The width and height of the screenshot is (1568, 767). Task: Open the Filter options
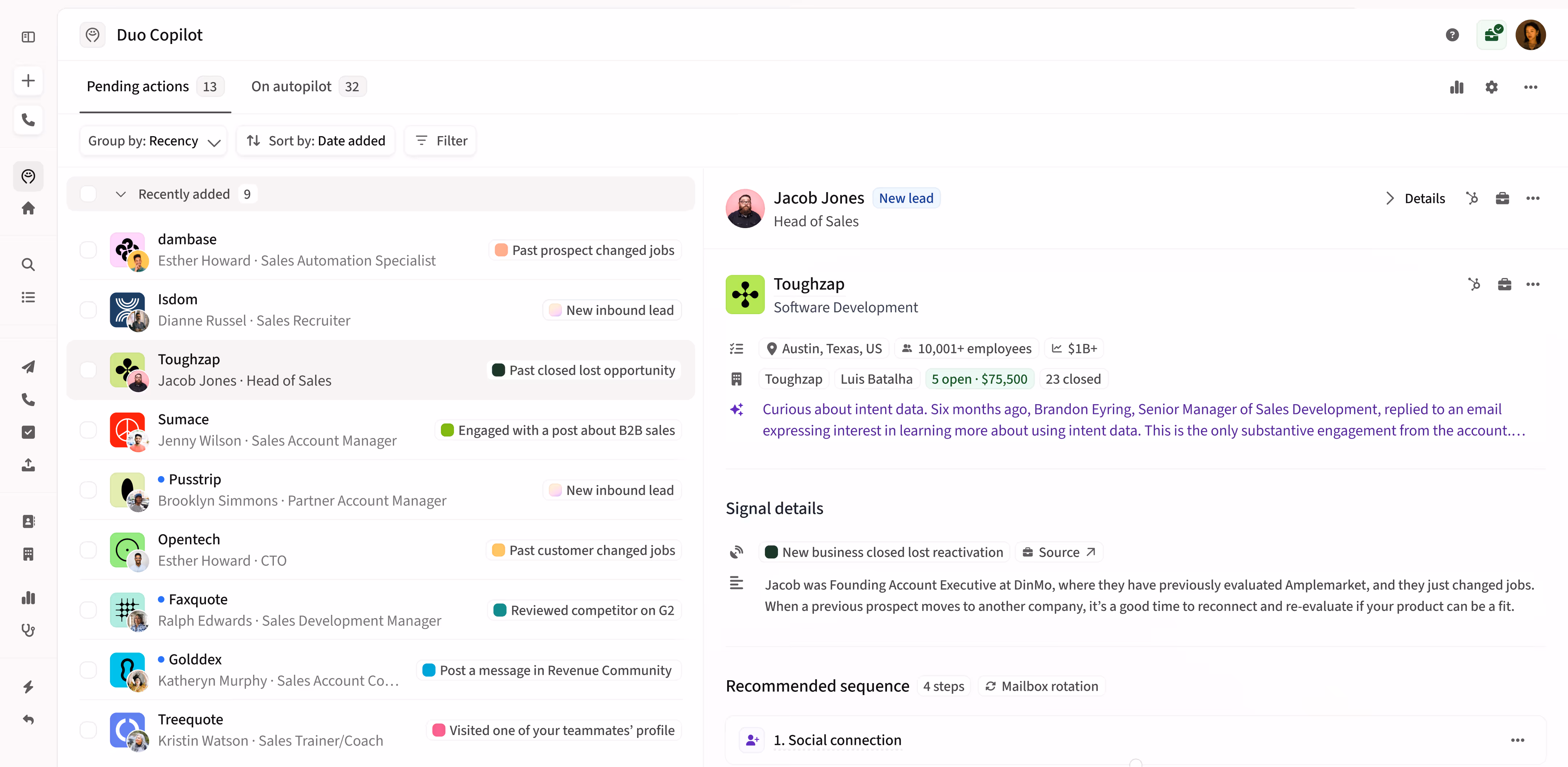pyautogui.click(x=439, y=140)
